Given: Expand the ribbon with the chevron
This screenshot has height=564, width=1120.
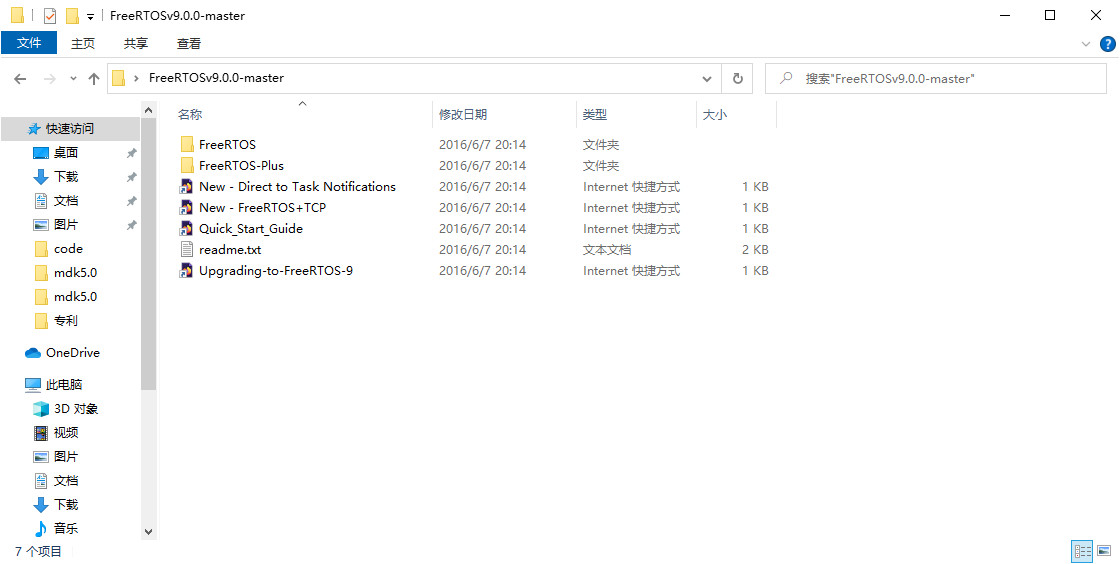Looking at the screenshot, I should pyautogui.click(x=1086, y=44).
